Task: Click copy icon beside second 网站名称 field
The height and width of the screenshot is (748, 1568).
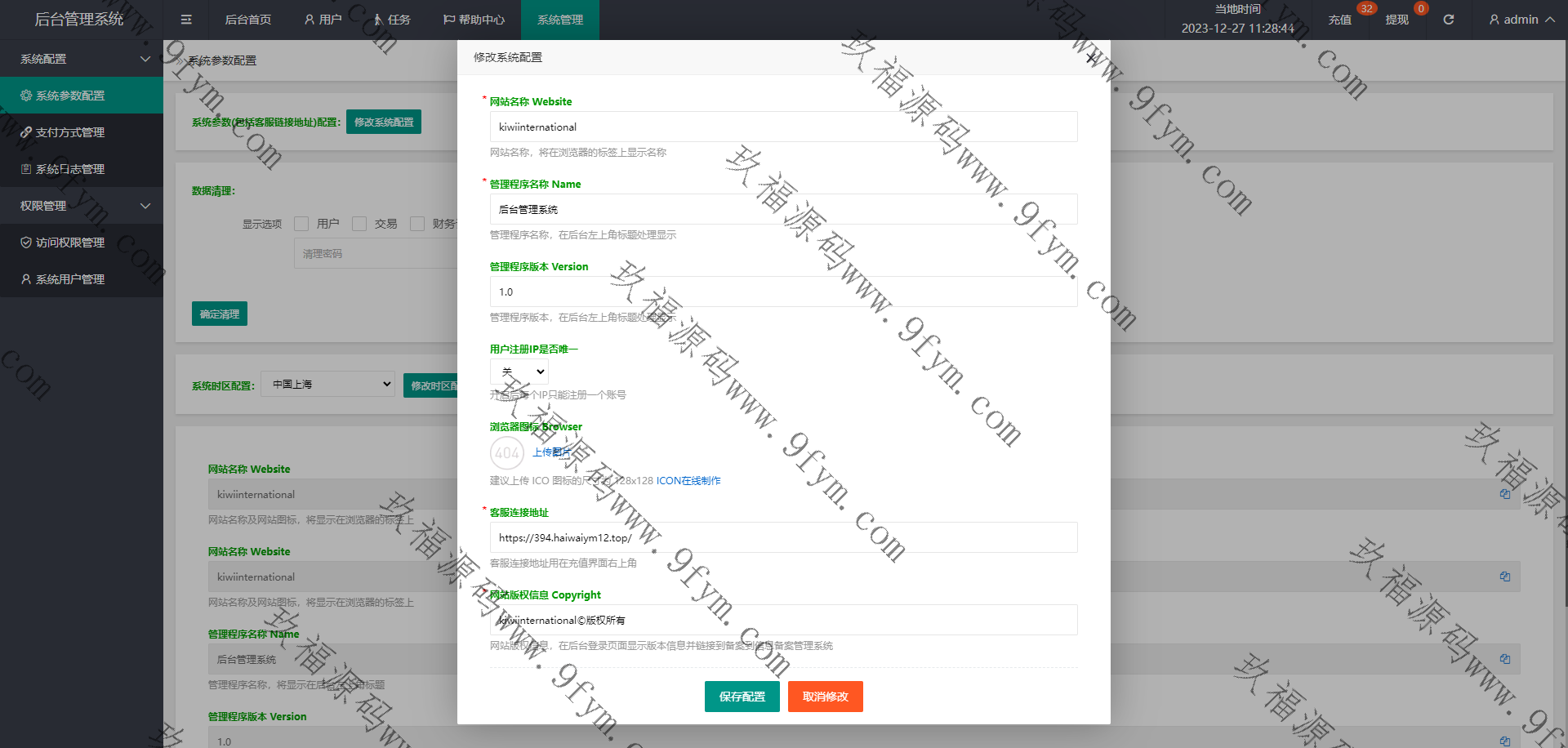Action: tap(1504, 577)
